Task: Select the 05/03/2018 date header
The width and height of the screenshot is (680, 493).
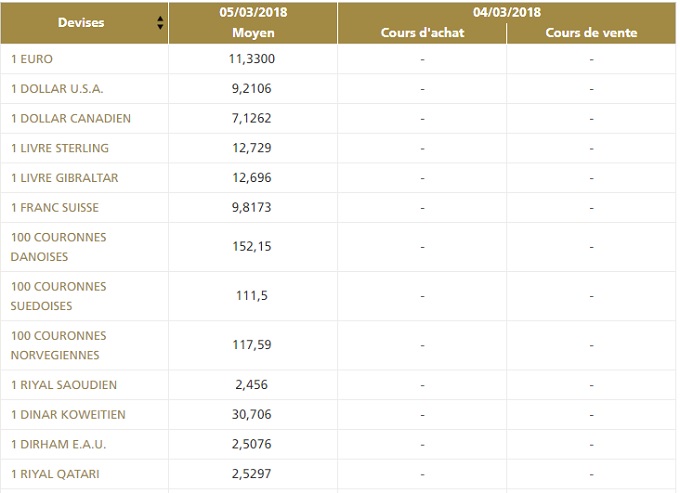Action: (252, 12)
